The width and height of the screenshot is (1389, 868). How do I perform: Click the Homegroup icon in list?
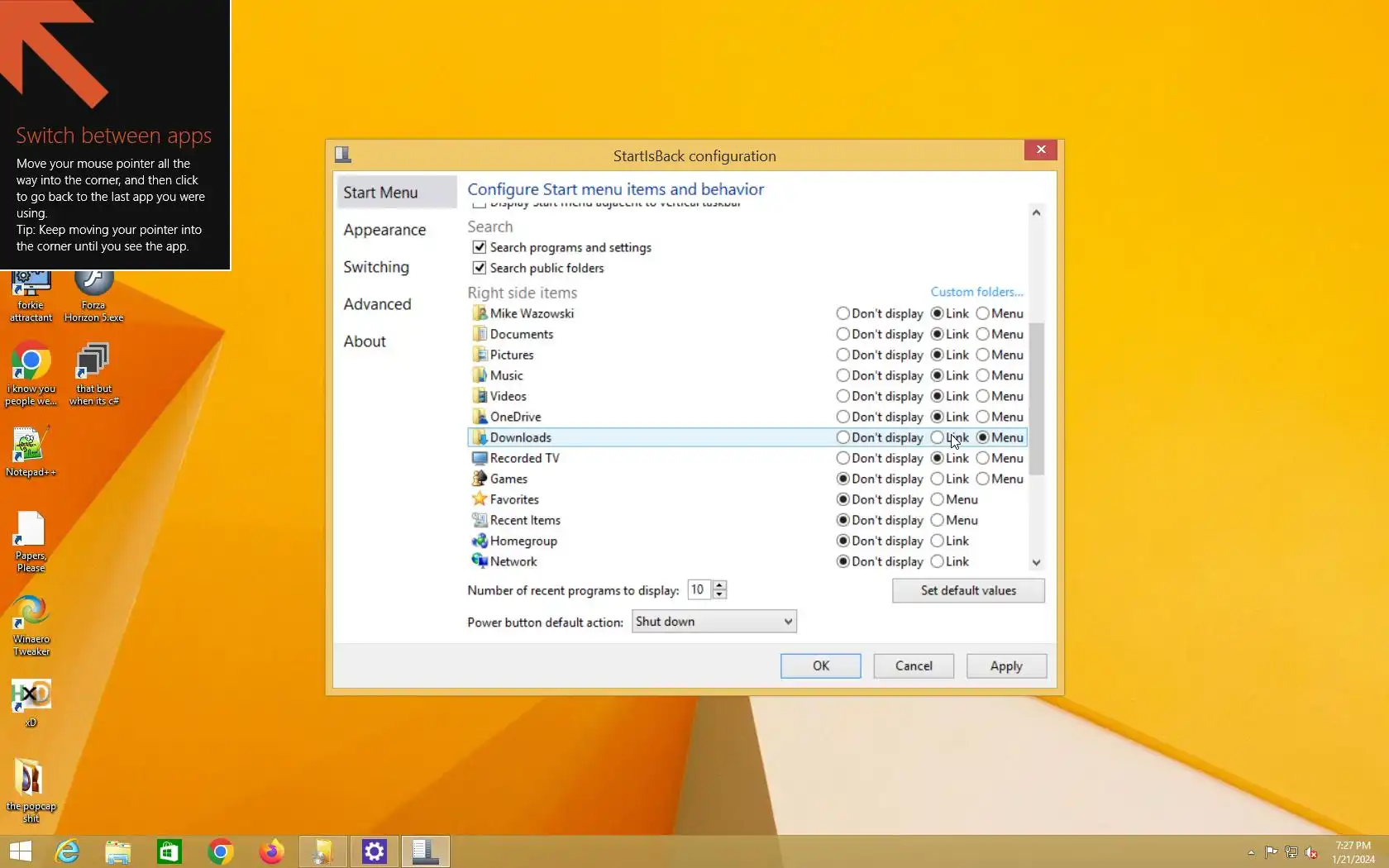(x=480, y=541)
